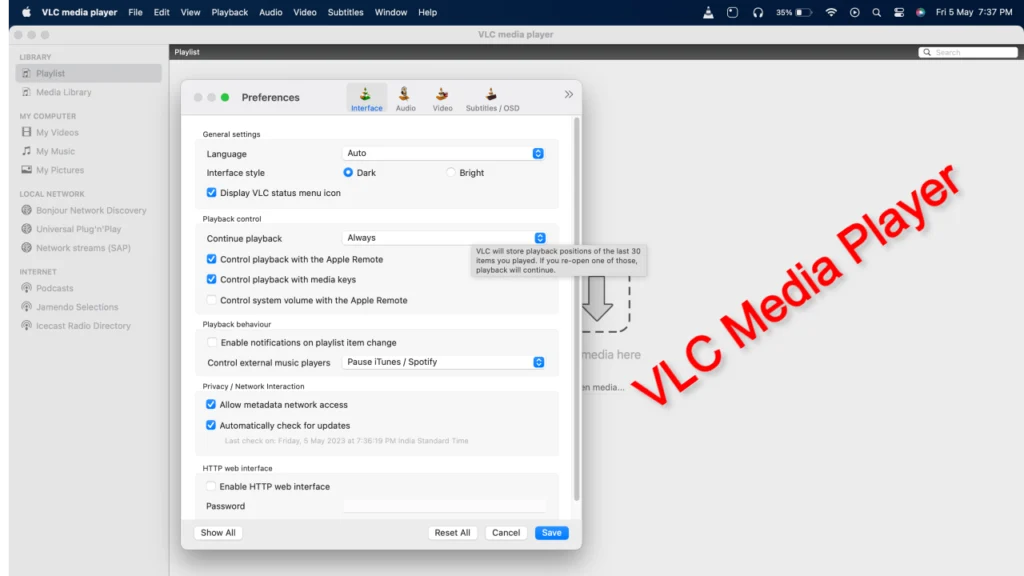Open the Help menu

tap(427, 12)
